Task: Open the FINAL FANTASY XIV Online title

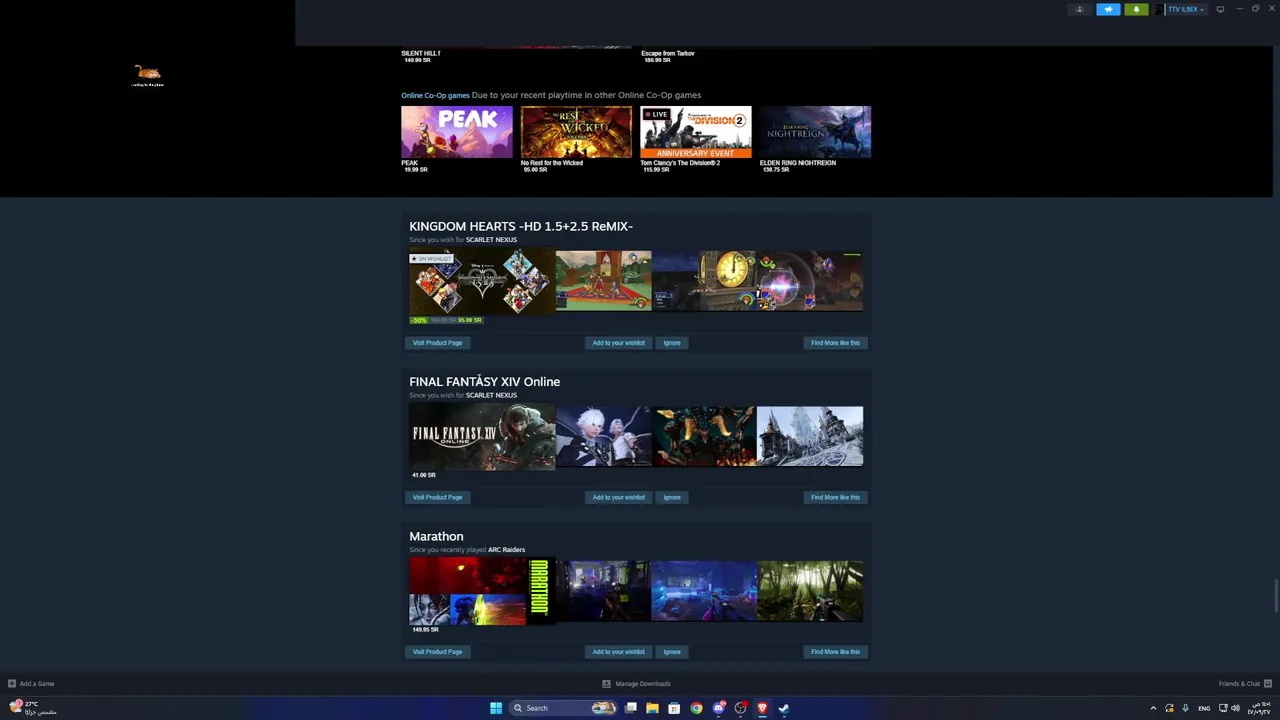Action: pos(484,381)
